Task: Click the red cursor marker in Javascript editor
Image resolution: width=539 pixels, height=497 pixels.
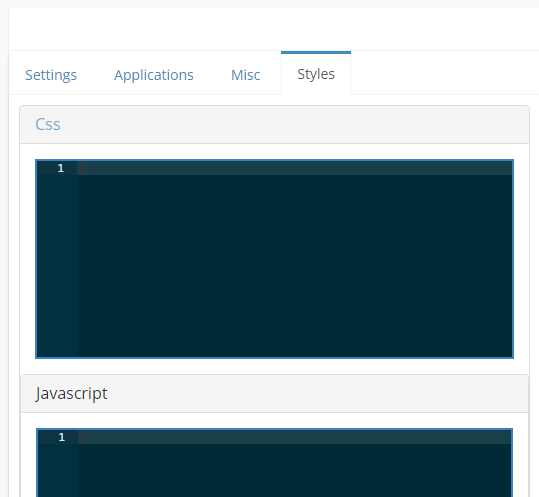Action: click(x=83, y=437)
